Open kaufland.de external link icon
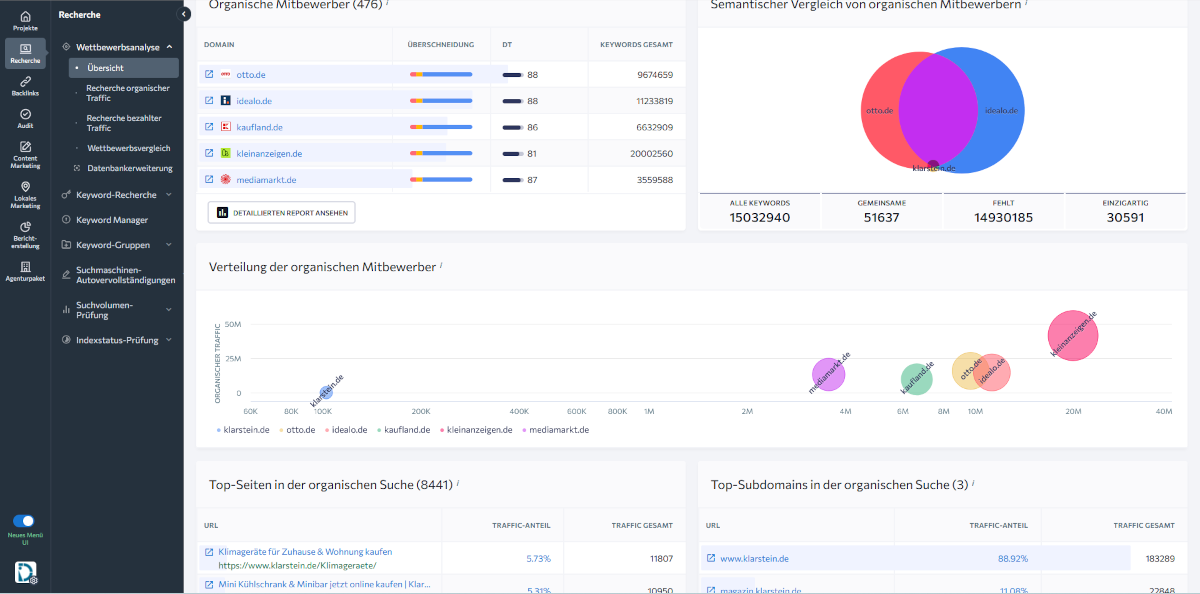This screenshot has height=594, width=1200. coord(209,127)
